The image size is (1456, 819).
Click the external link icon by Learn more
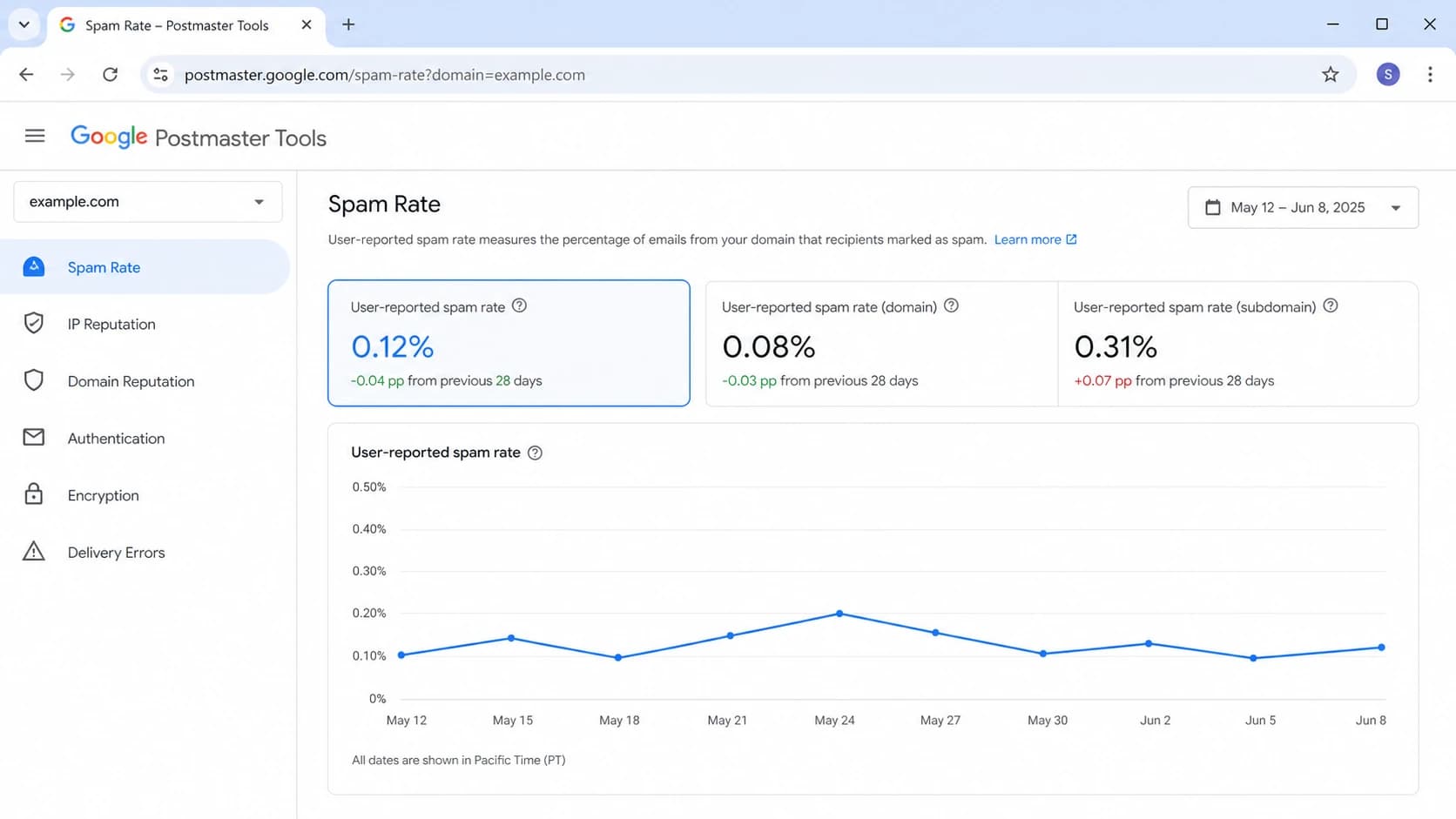click(1072, 239)
